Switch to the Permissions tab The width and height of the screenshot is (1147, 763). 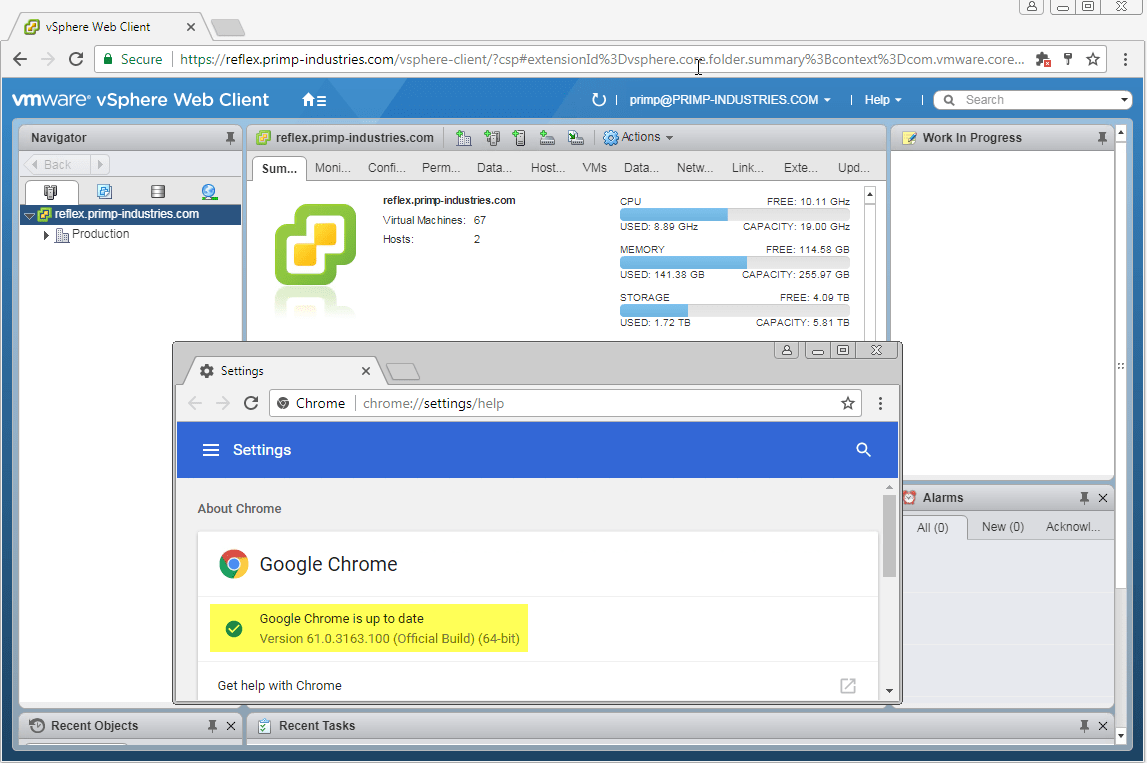coord(441,168)
